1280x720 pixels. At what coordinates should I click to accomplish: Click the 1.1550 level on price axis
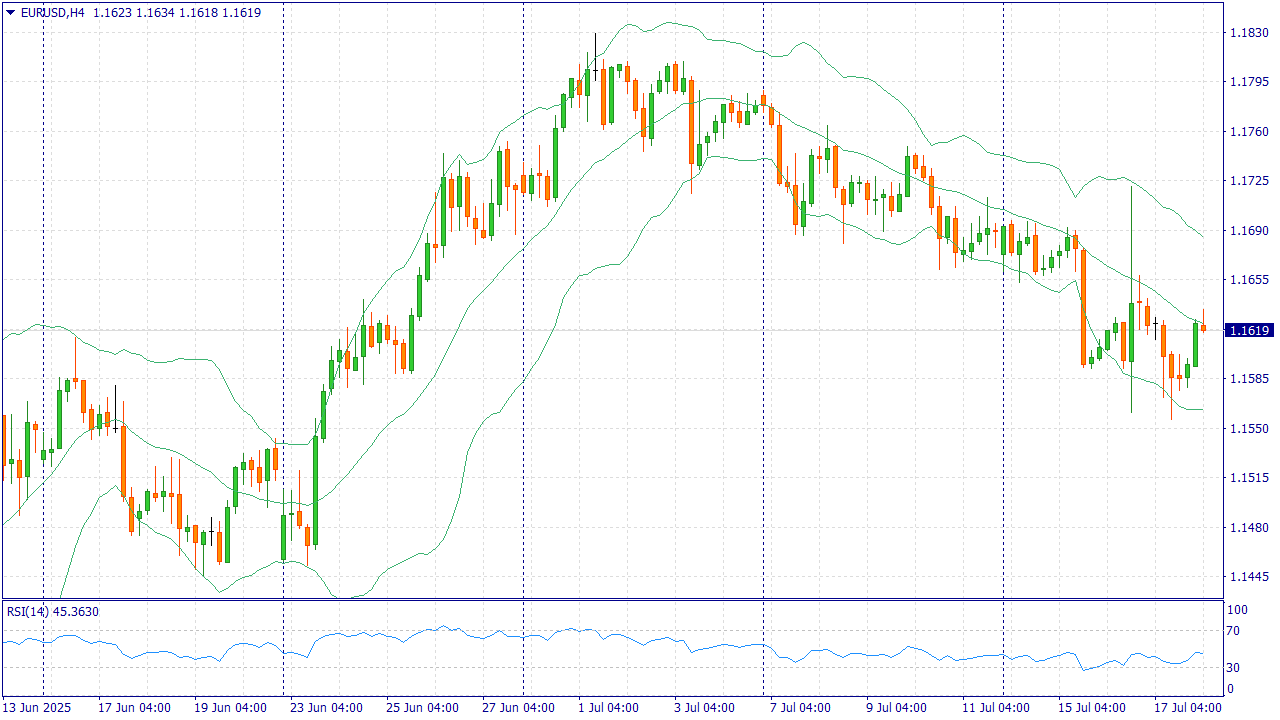point(1247,428)
